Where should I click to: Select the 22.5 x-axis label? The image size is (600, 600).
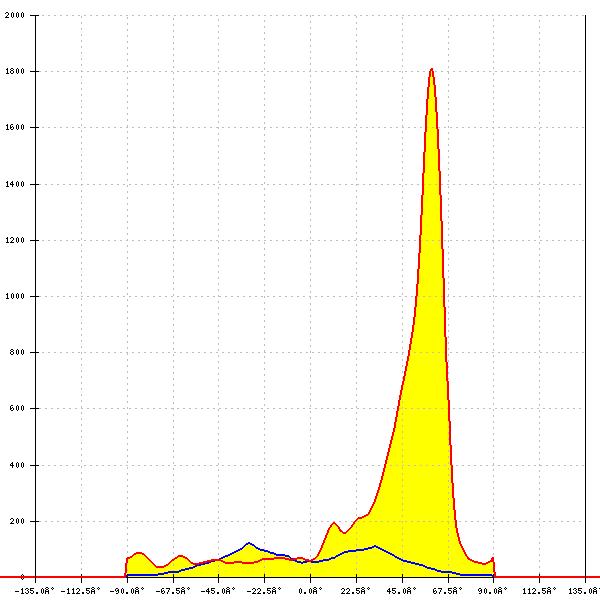pyautogui.click(x=356, y=591)
